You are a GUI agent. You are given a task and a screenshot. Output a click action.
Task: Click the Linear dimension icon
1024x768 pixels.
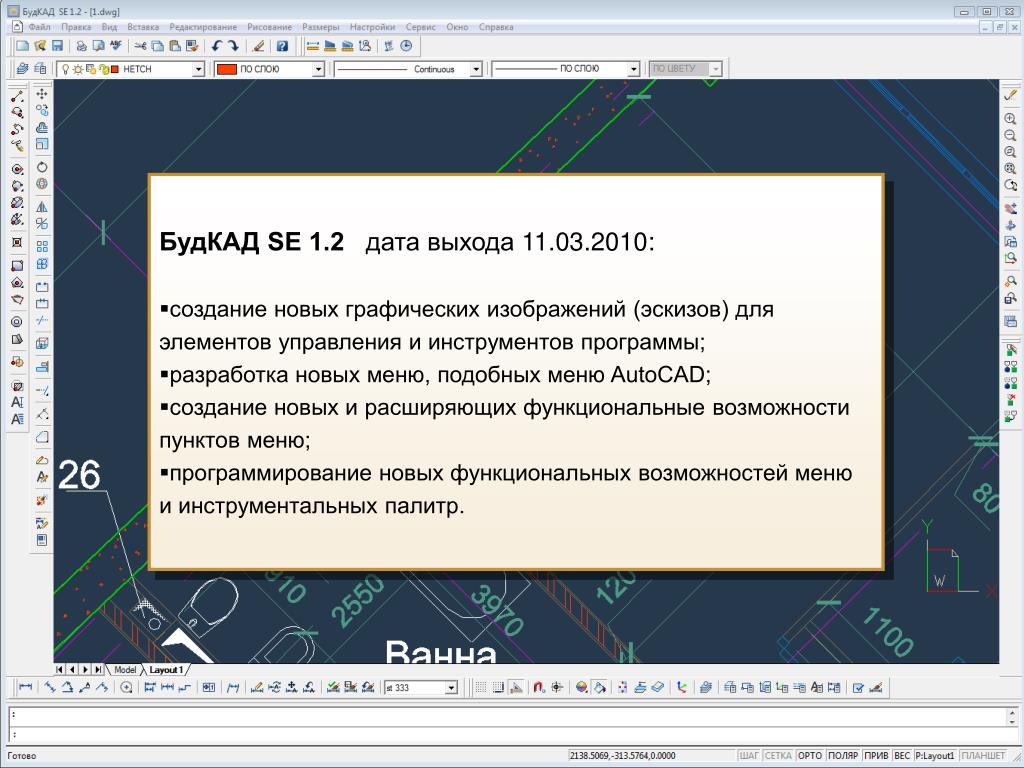pyautogui.click(x=25, y=687)
